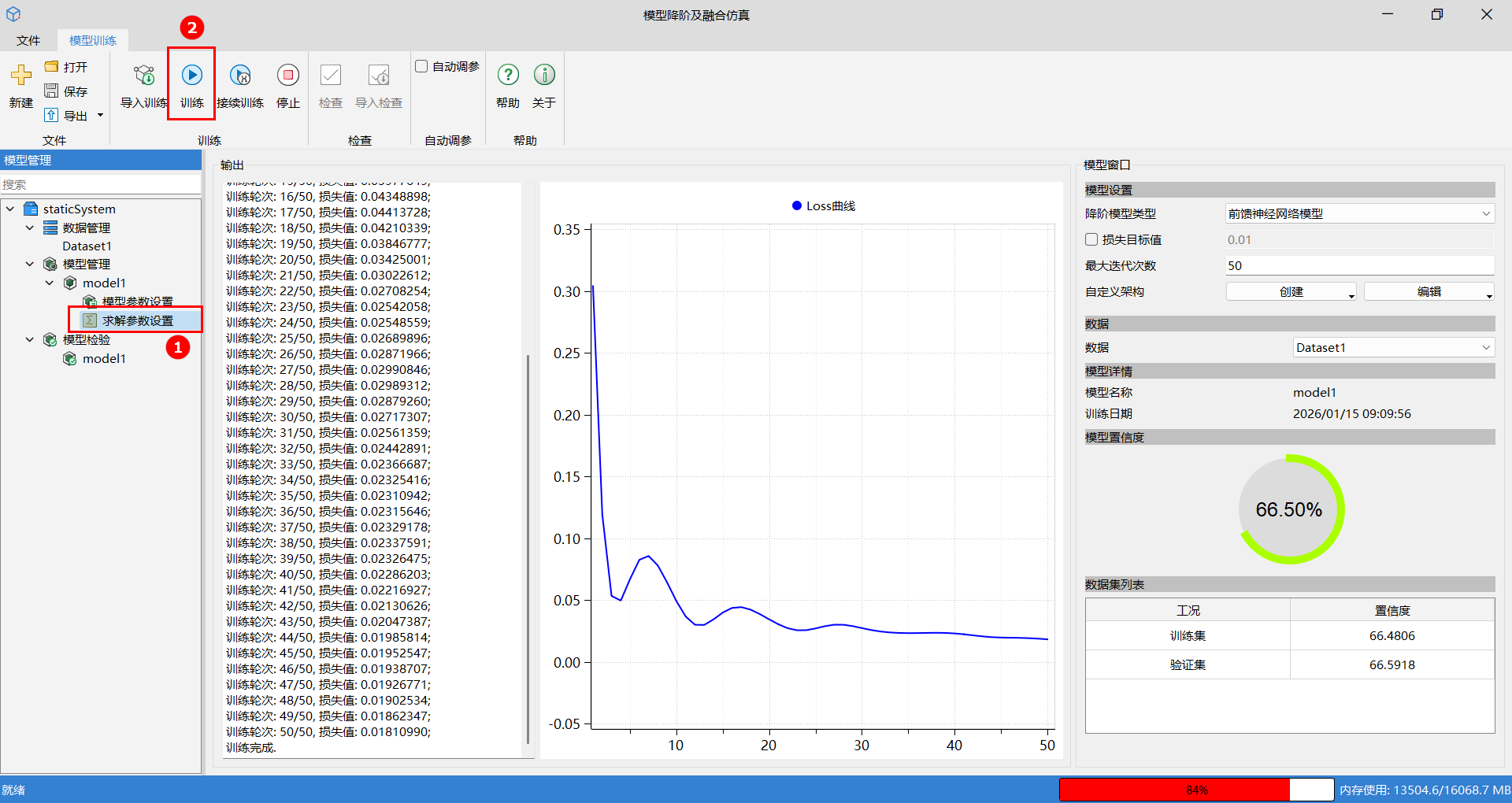Open the 帮助 help icon

click(508, 76)
